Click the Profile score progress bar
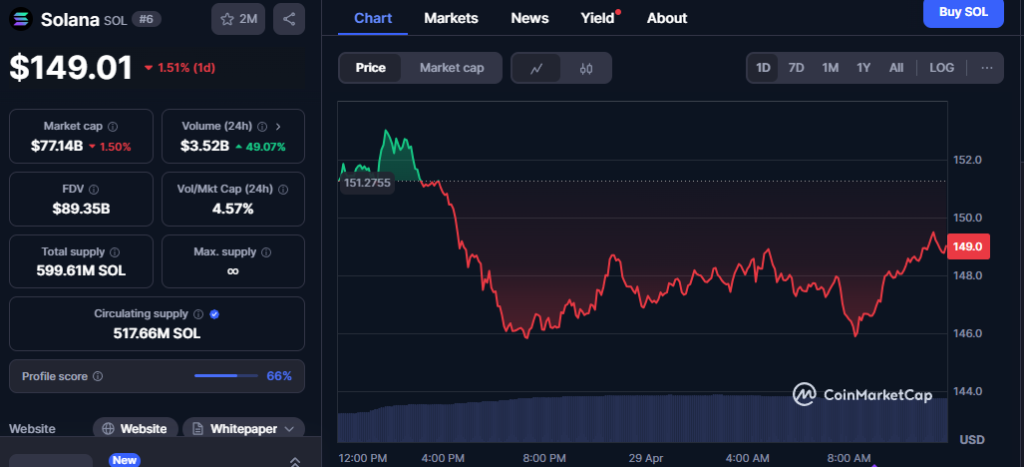This screenshot has height=467, width=1024. tap(226, 376)
